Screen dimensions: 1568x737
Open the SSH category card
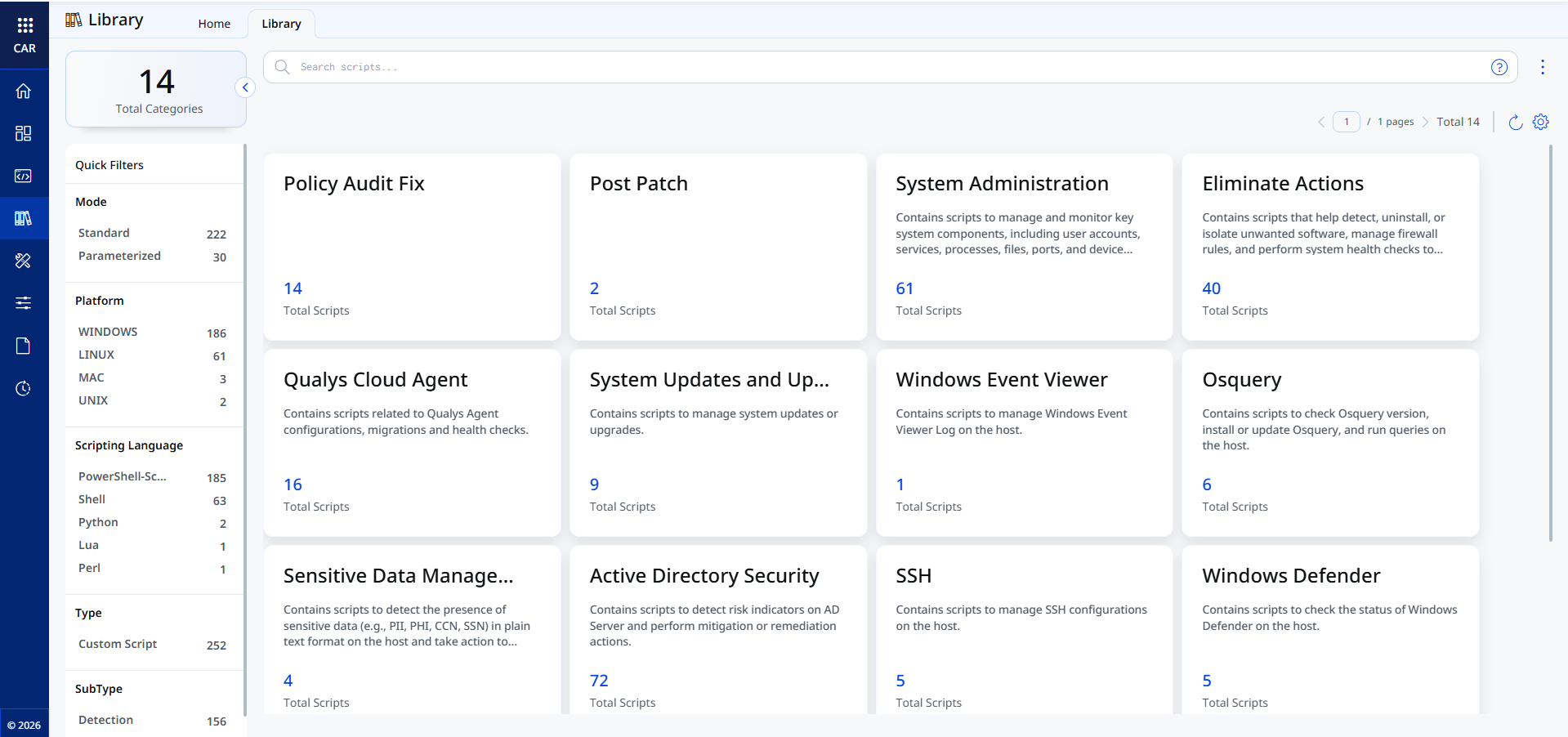(1024, 630)
